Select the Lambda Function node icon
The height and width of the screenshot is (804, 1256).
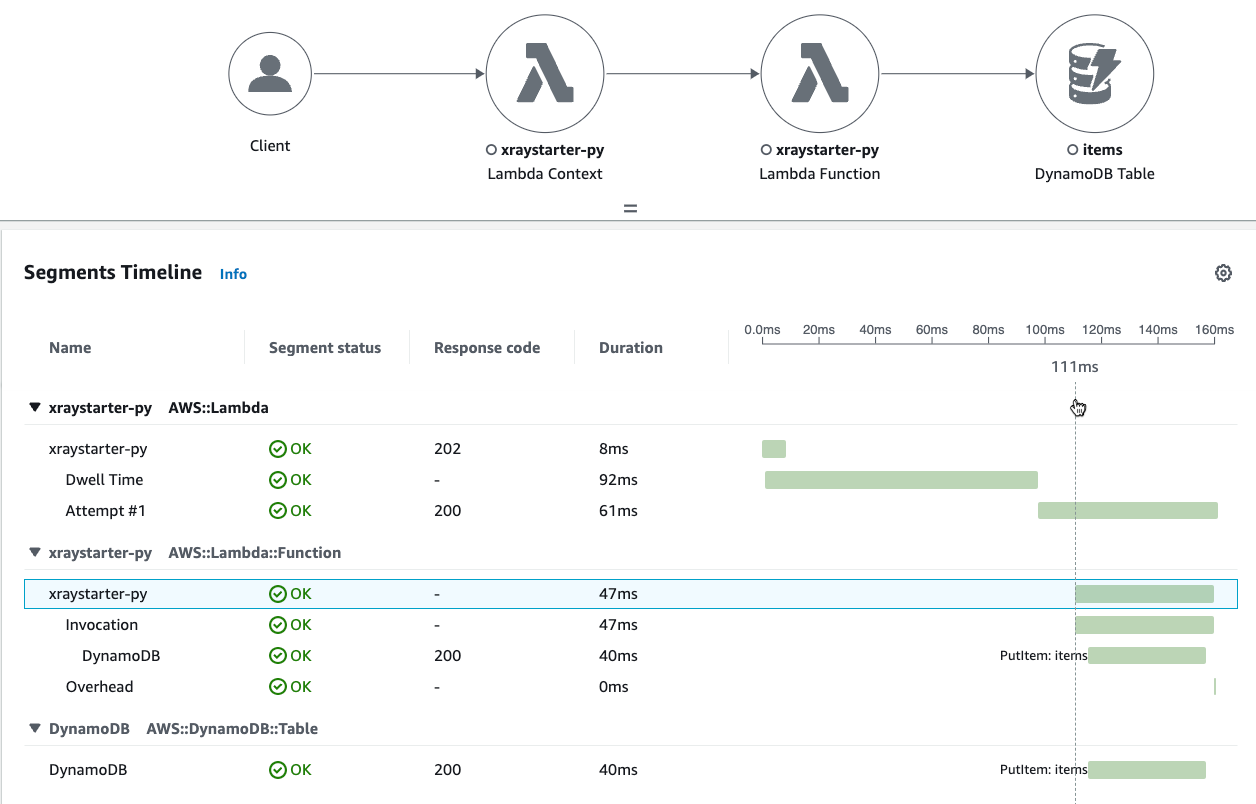coord(819,73)
